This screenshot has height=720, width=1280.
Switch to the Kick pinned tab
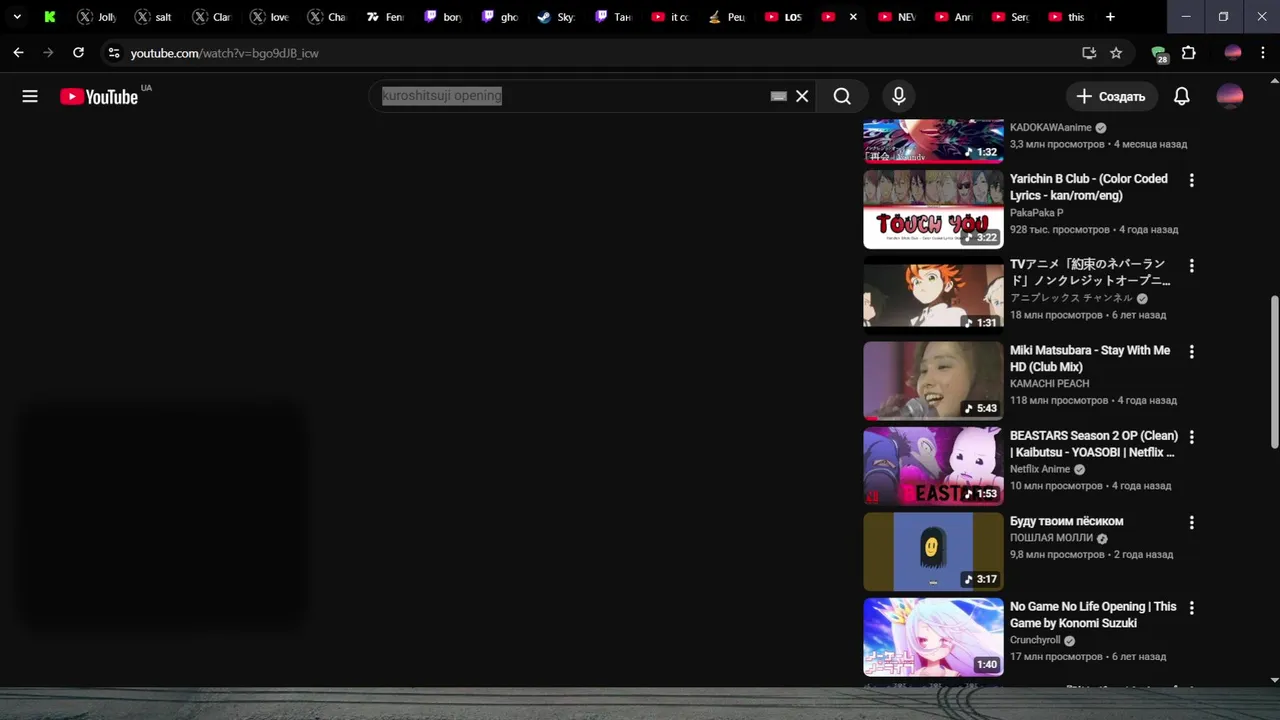(50, 17)
